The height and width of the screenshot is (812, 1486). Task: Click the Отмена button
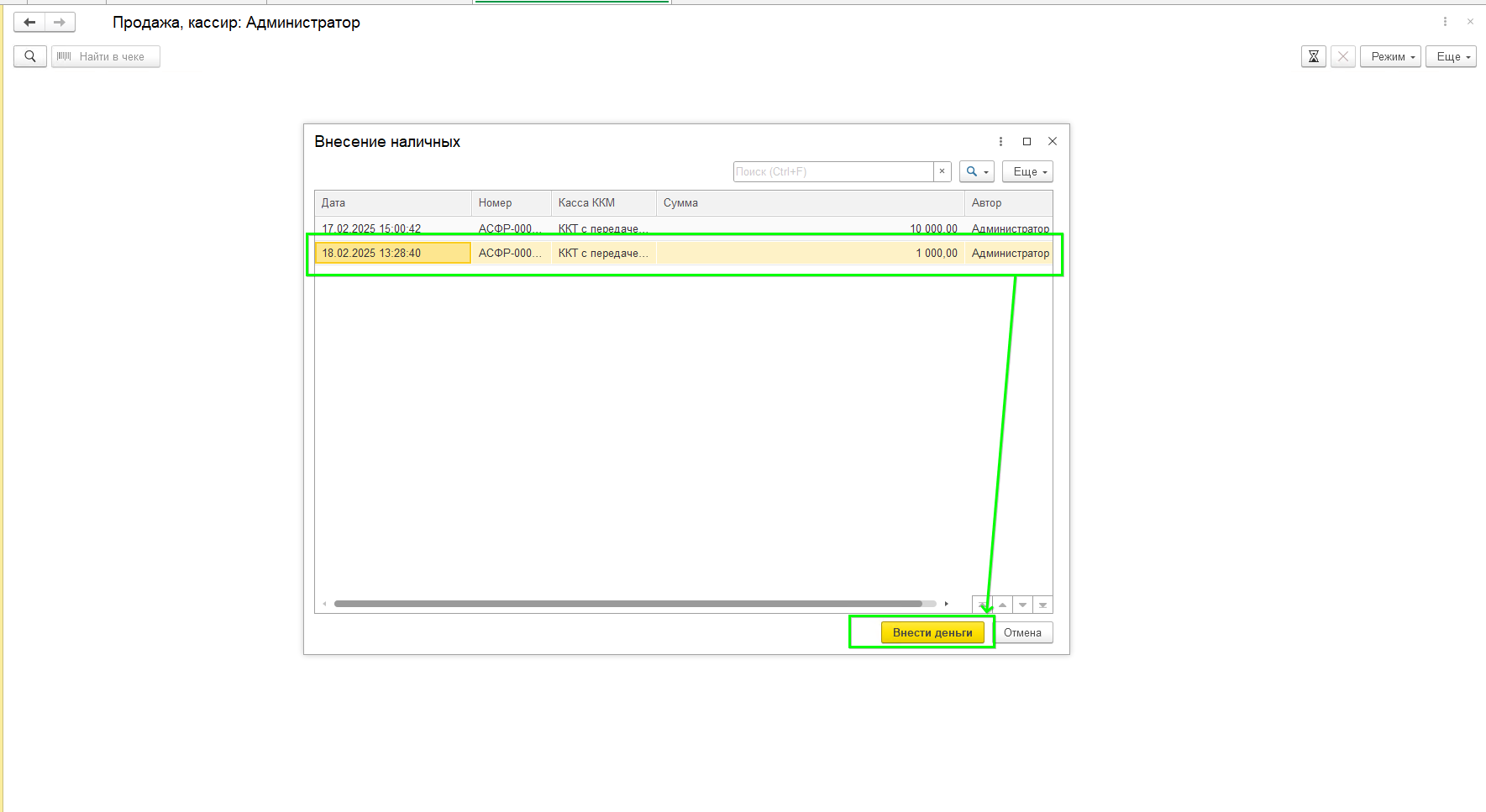tap(1022, 632)
